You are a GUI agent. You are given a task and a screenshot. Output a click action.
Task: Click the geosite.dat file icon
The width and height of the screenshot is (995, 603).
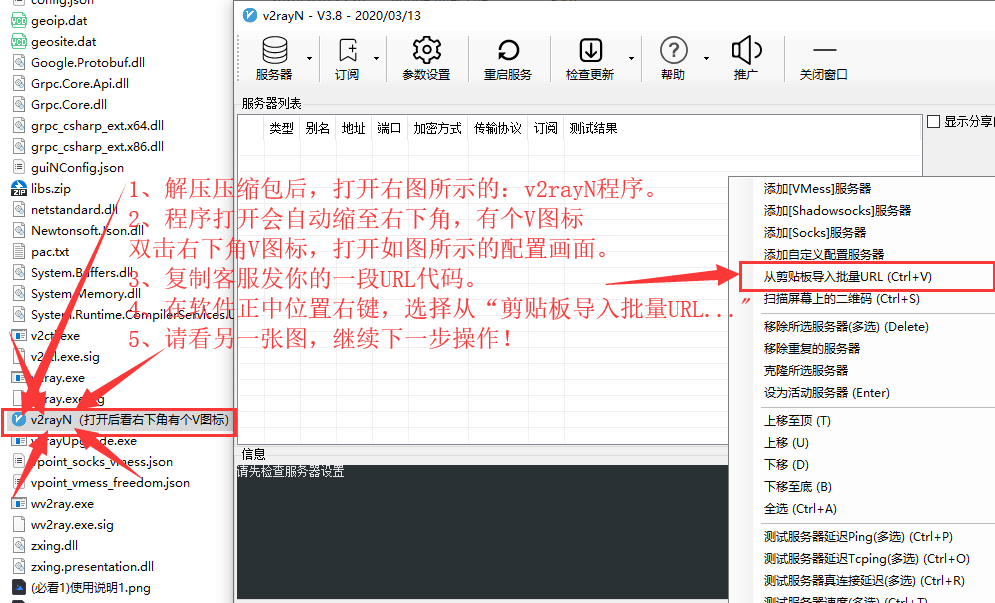pos(18,42)
